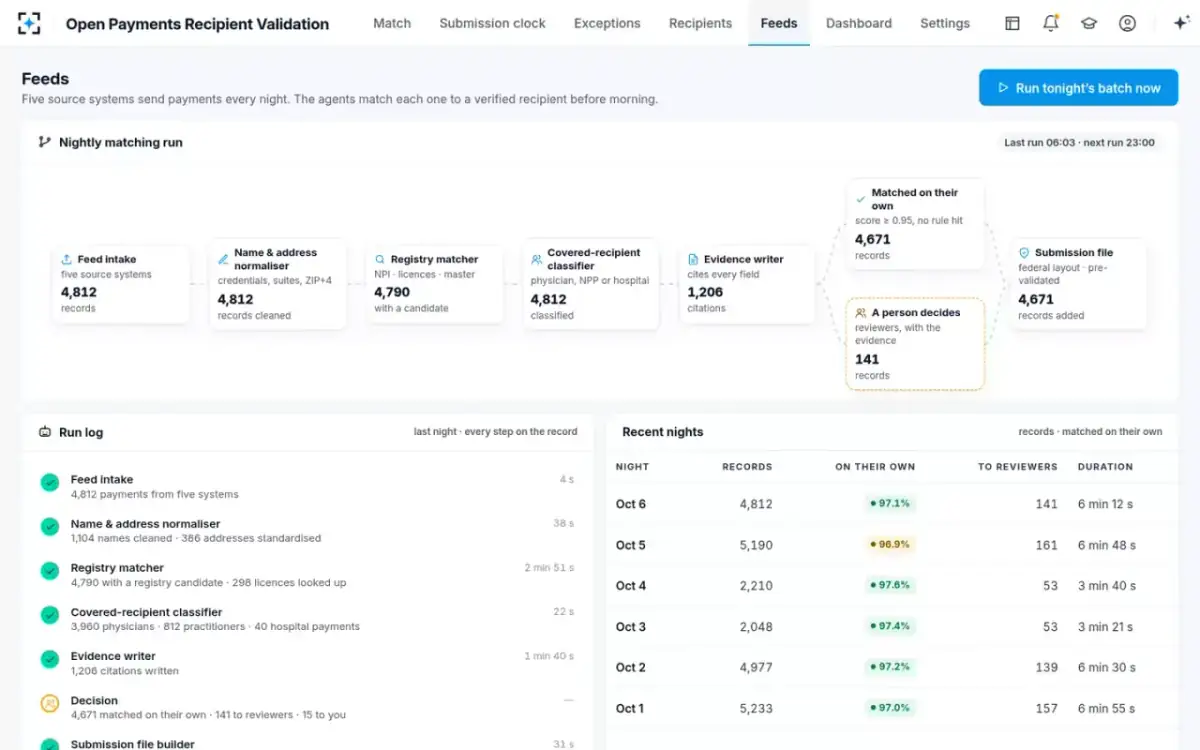Click the Covered-recipient classifier log check status
This screenshot has height=750, width=1200.
click(x=50, y=615)
